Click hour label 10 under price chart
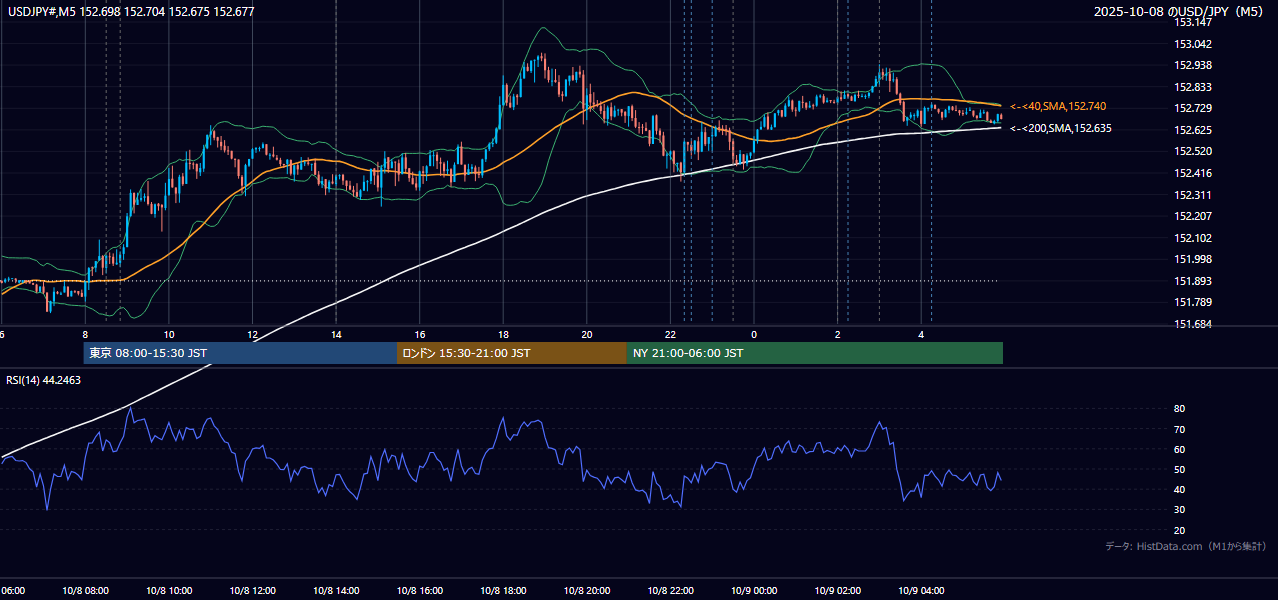 tap(169, 334)
